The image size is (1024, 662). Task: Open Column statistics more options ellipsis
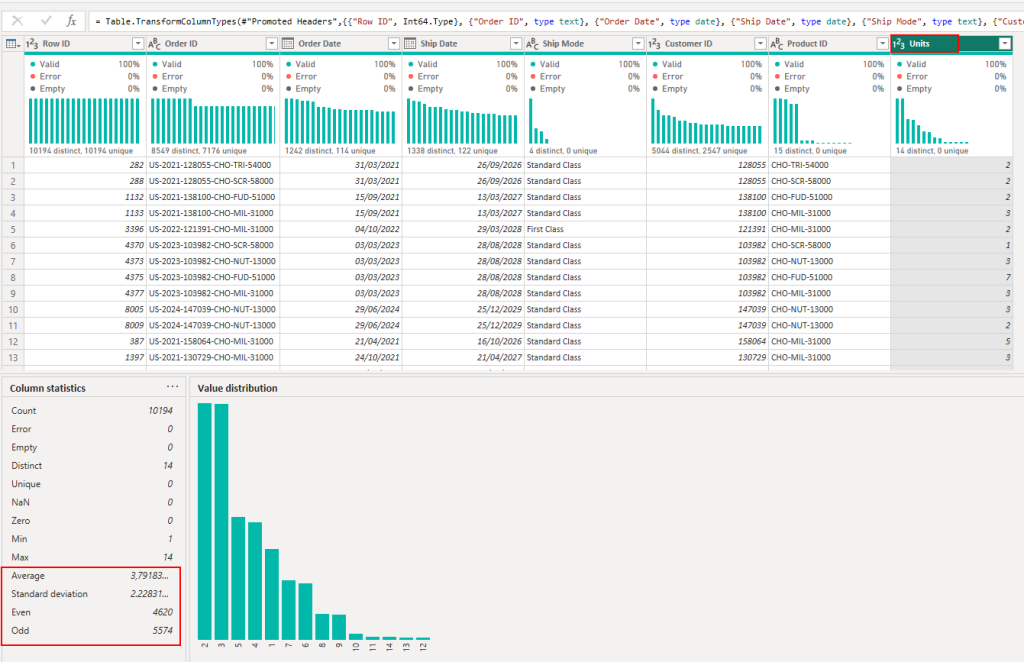[x=172, y=386]
